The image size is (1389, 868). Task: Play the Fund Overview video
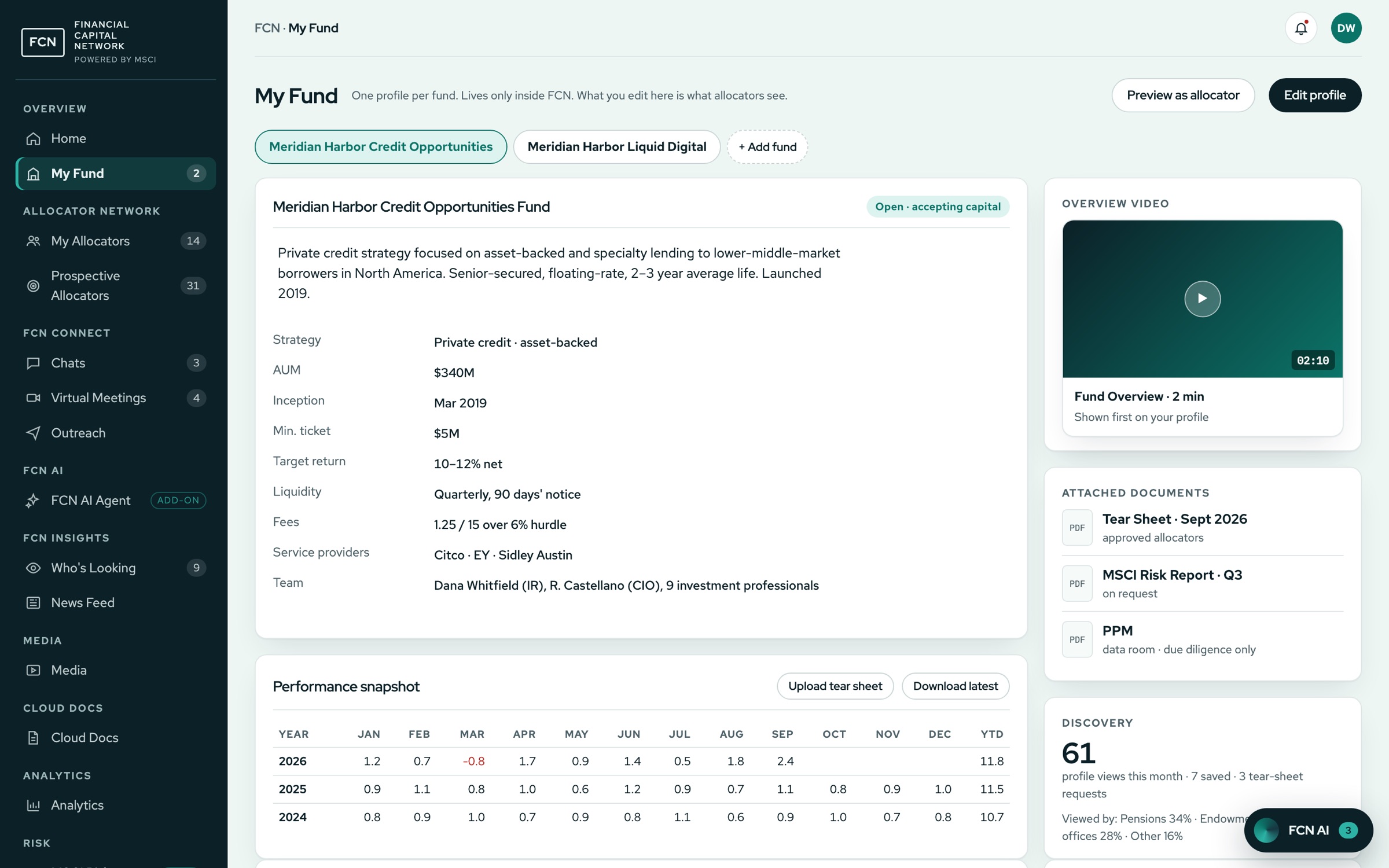(1202, 299)
